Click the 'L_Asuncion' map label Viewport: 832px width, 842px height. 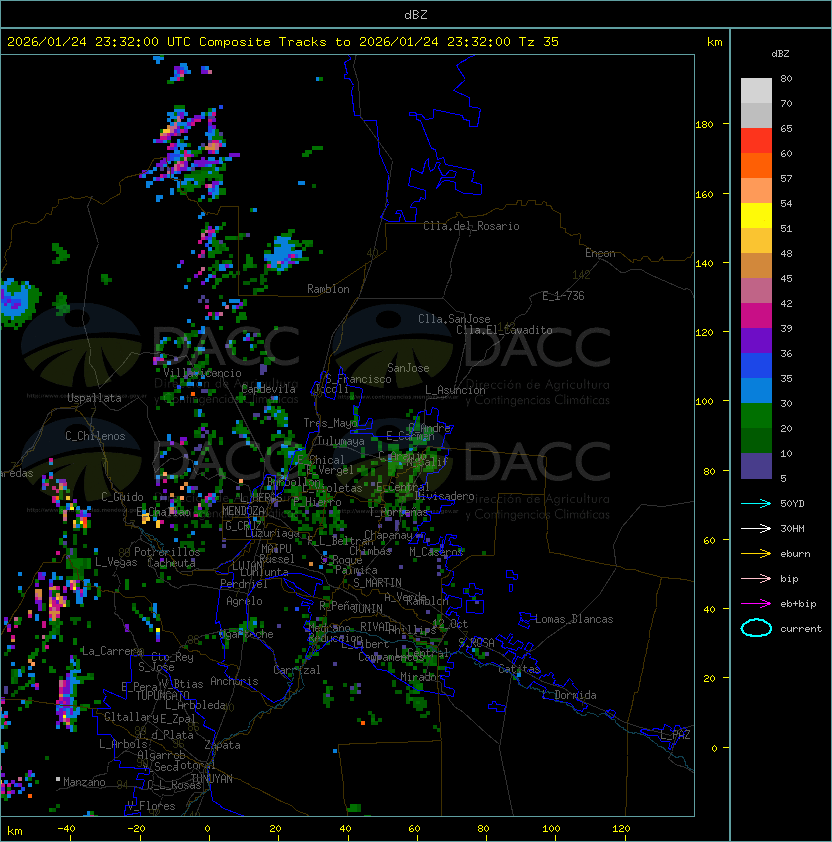click(455, 390)
